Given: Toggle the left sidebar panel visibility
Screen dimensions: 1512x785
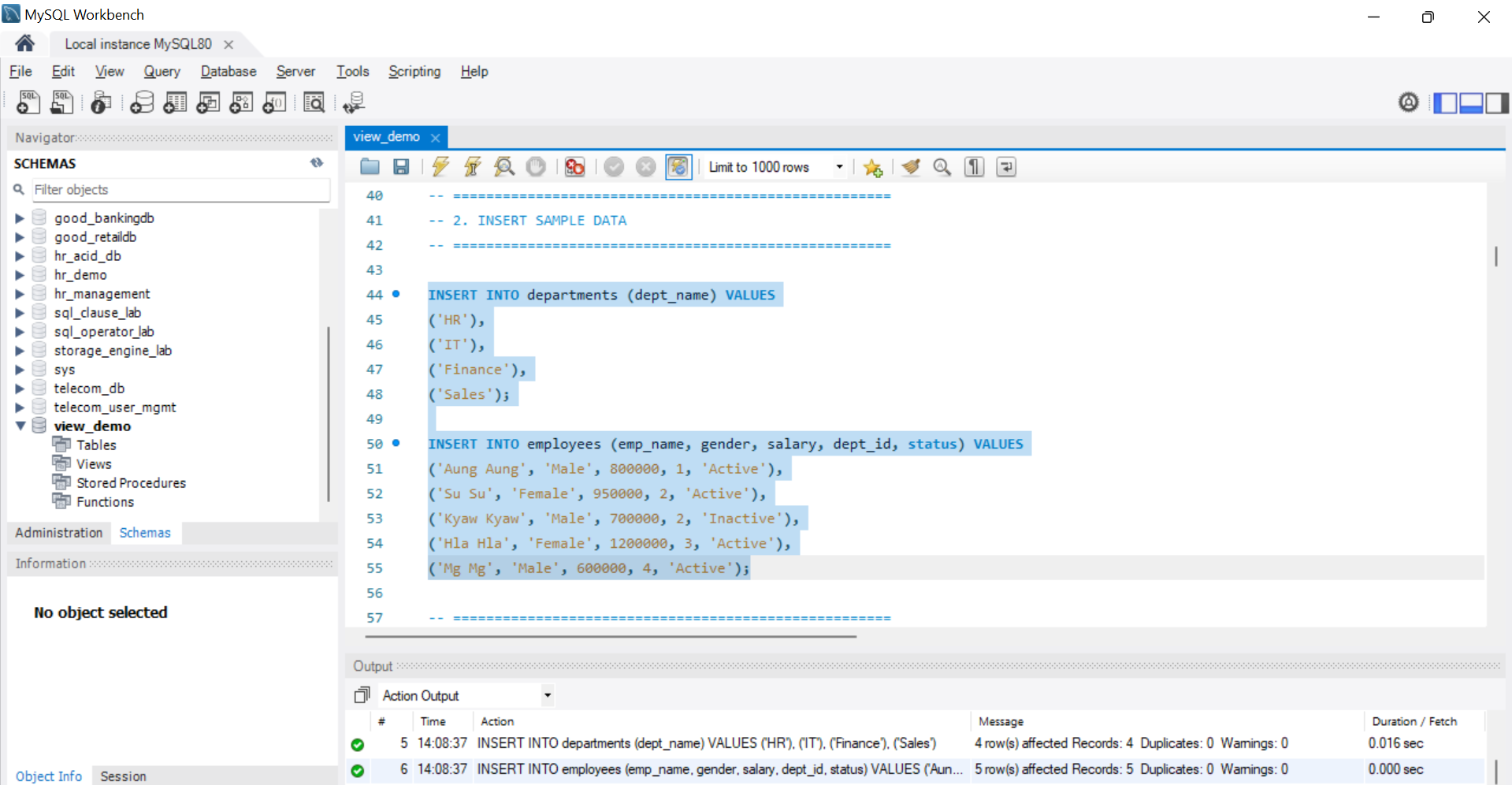Looking at the screenshot, I should pos(1445,102).
